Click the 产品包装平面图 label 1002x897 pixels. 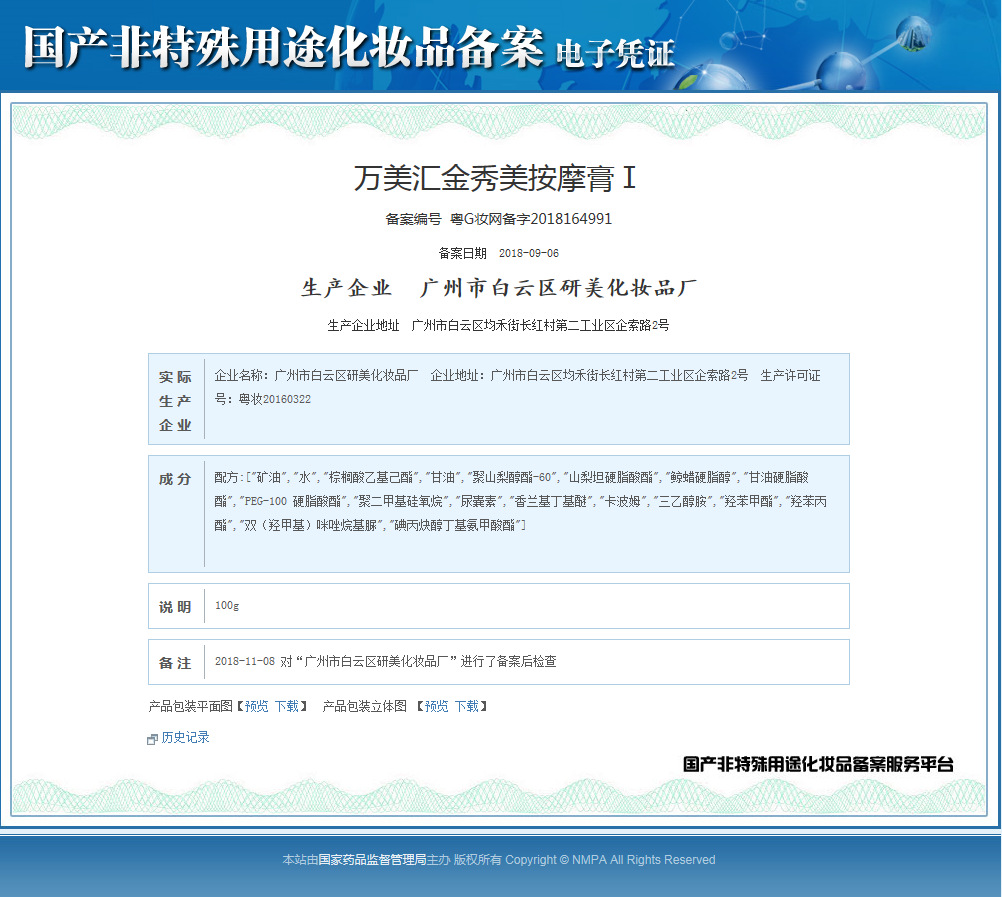pos(190,706)
